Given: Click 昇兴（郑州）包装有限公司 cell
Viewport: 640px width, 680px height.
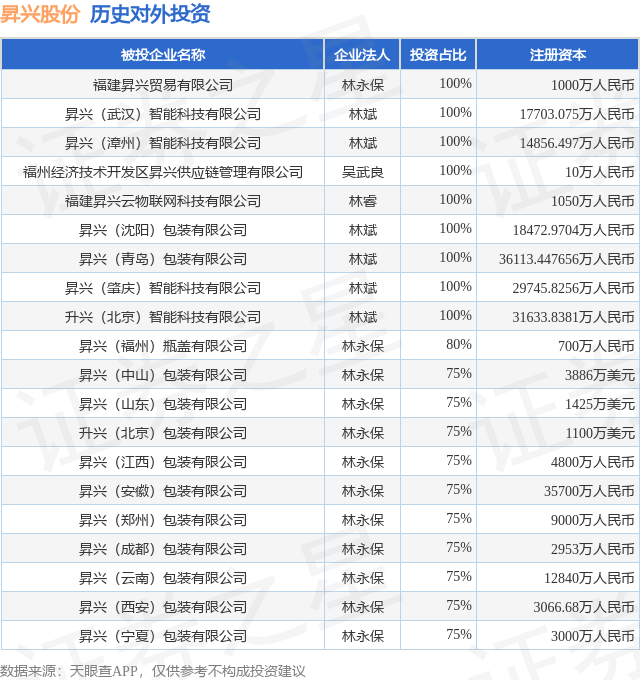Looking at the screenshot, I should pos(163,520).
